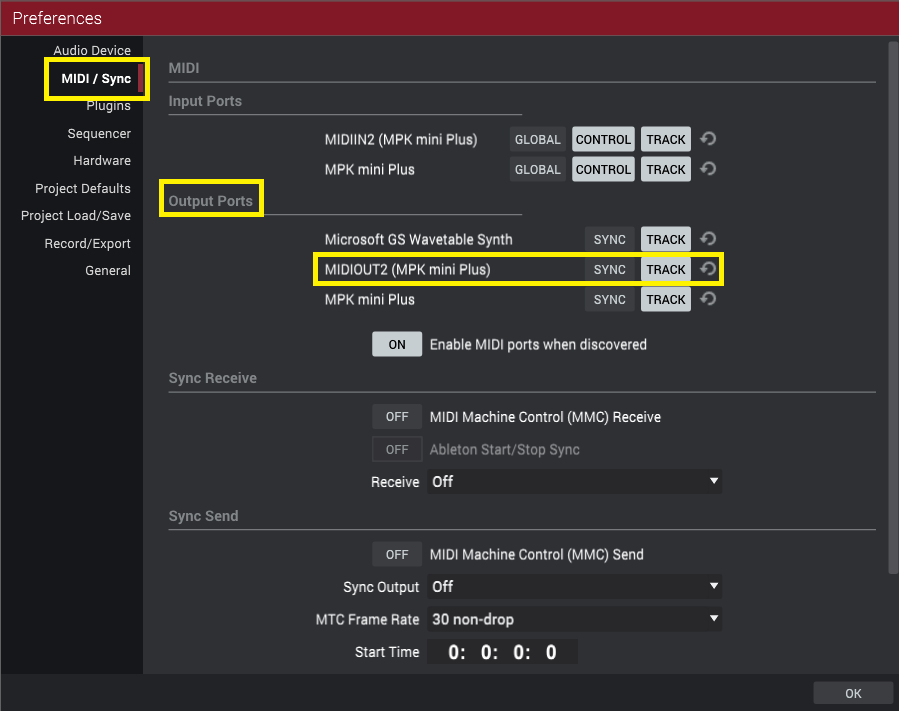Screen dimensions: 899x711
Task: Reset the MIDIIN2 (MPK mini Plus) input port
Action: (708, 139)
